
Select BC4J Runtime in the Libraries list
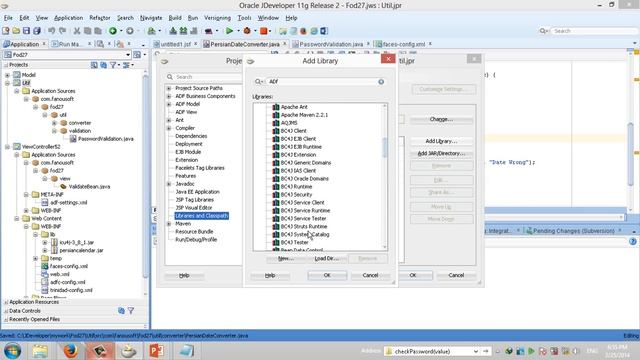pos(296,187)
